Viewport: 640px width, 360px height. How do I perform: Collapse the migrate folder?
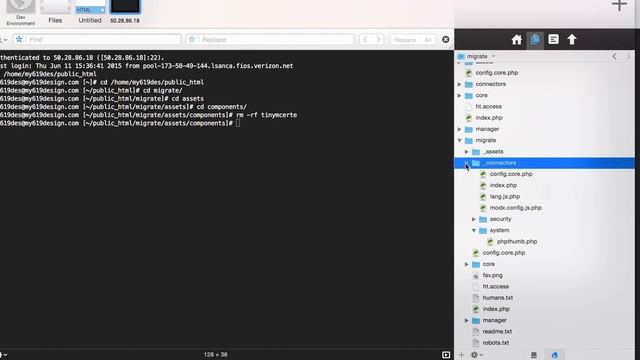tap(460, 140)
